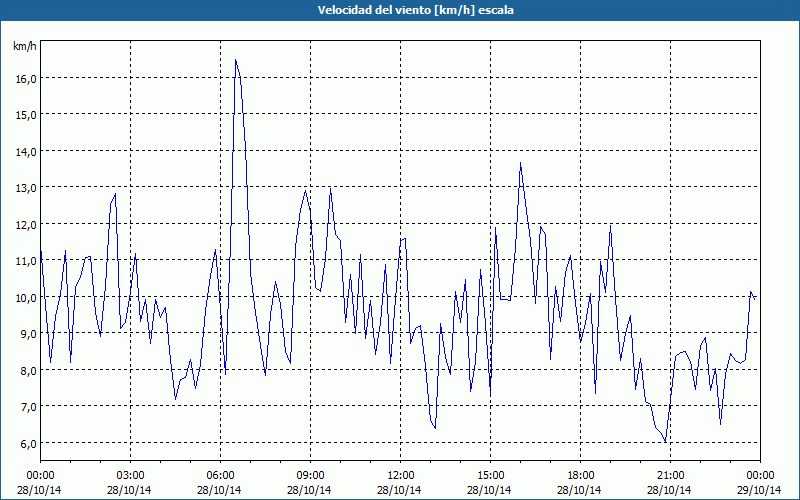Select the '14,0' y-axis label

pyautogui.click(x=27, y=151)
